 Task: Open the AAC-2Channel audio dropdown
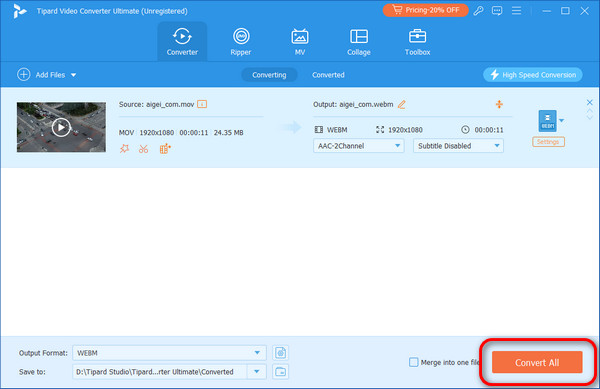tap(359, 146)
